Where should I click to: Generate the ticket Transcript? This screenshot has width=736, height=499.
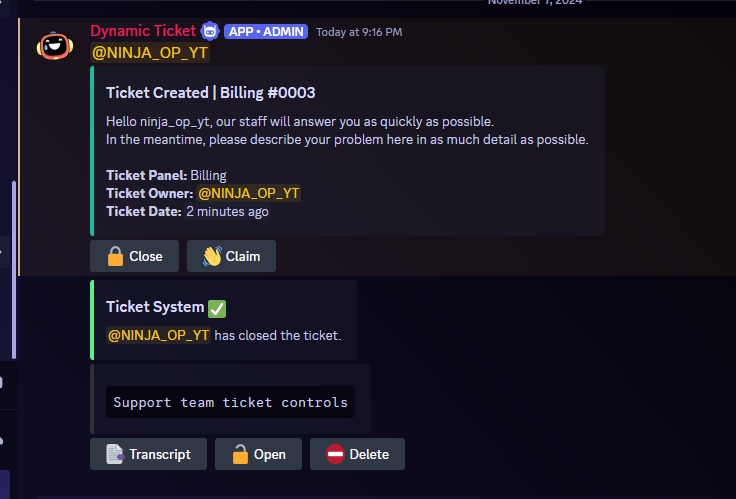click(148, 454)
